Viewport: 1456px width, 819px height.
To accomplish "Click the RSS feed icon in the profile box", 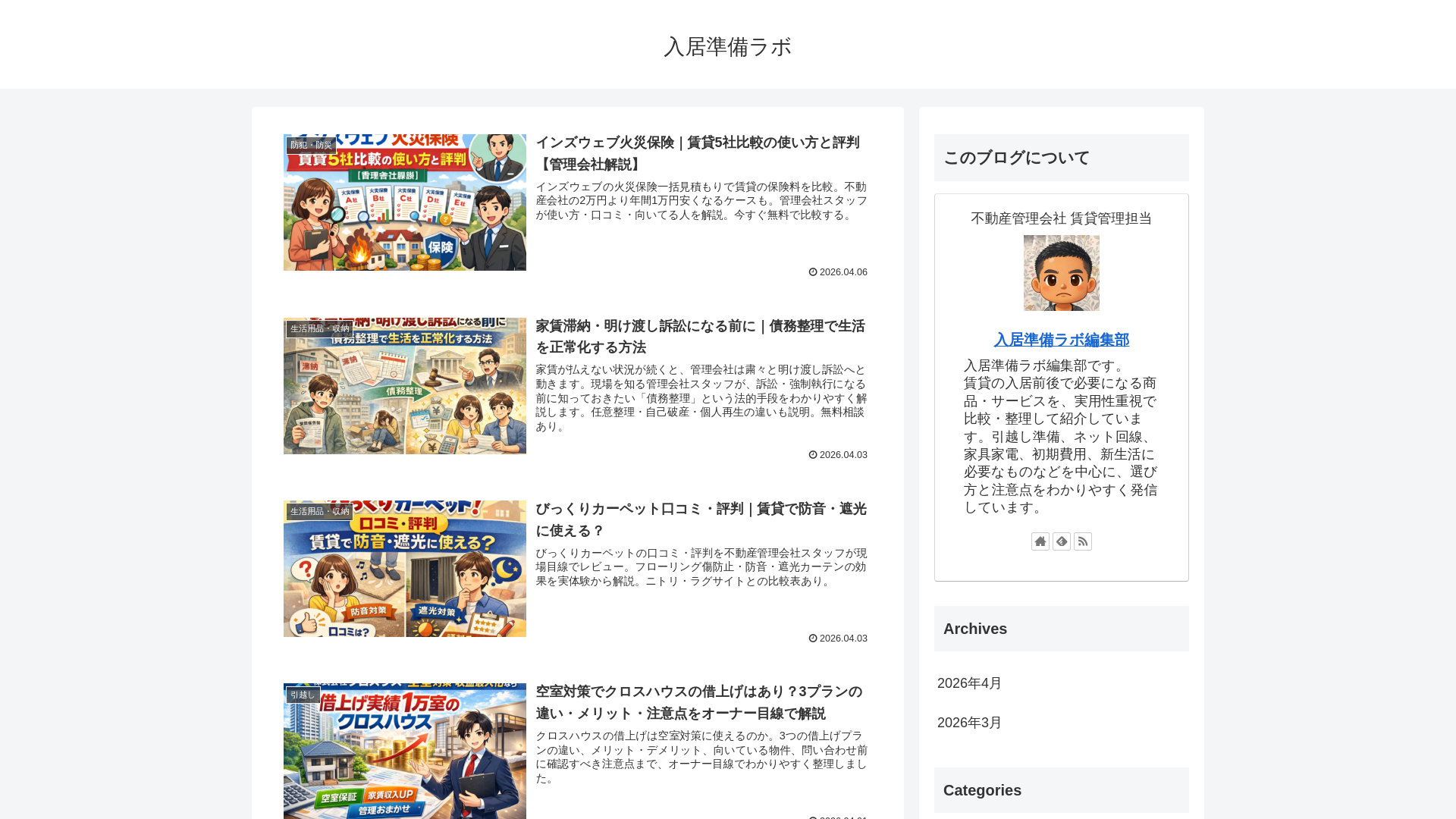I will tap(1083, 541).
